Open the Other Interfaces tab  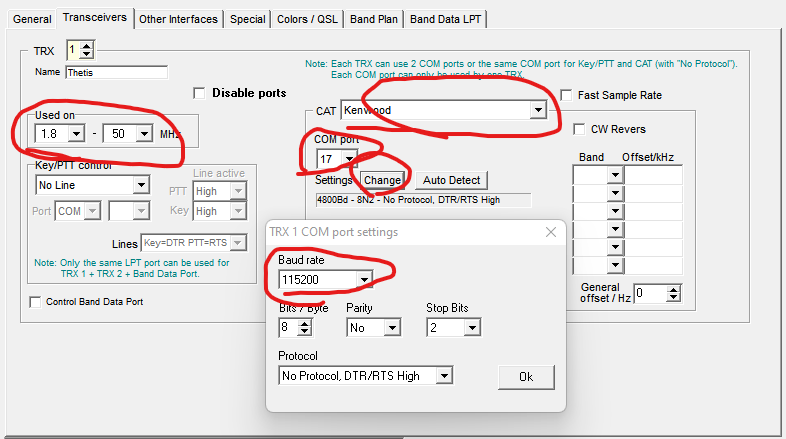coord(178,19)
